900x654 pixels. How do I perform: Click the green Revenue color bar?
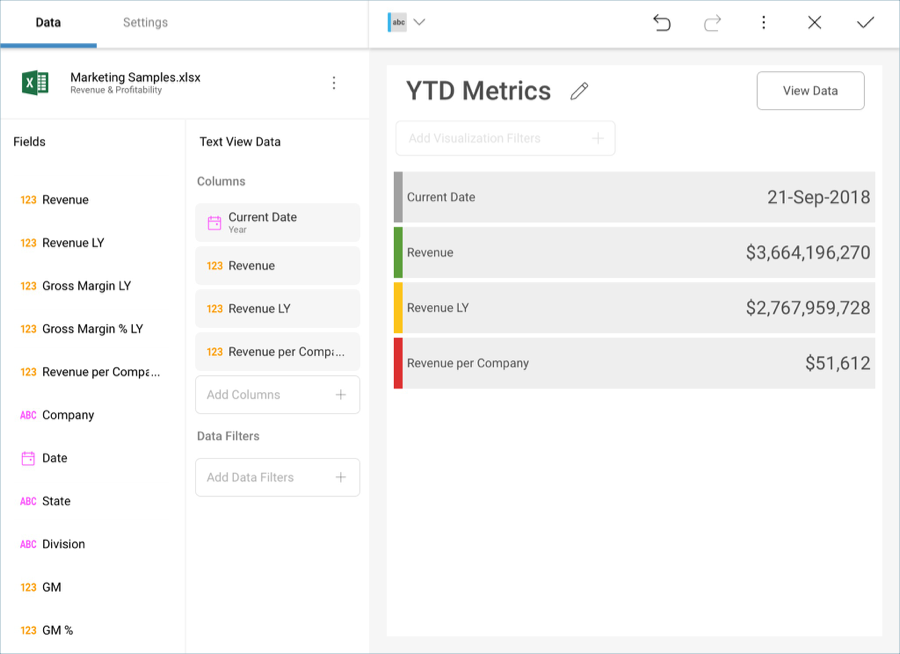(x=398, y=252)
